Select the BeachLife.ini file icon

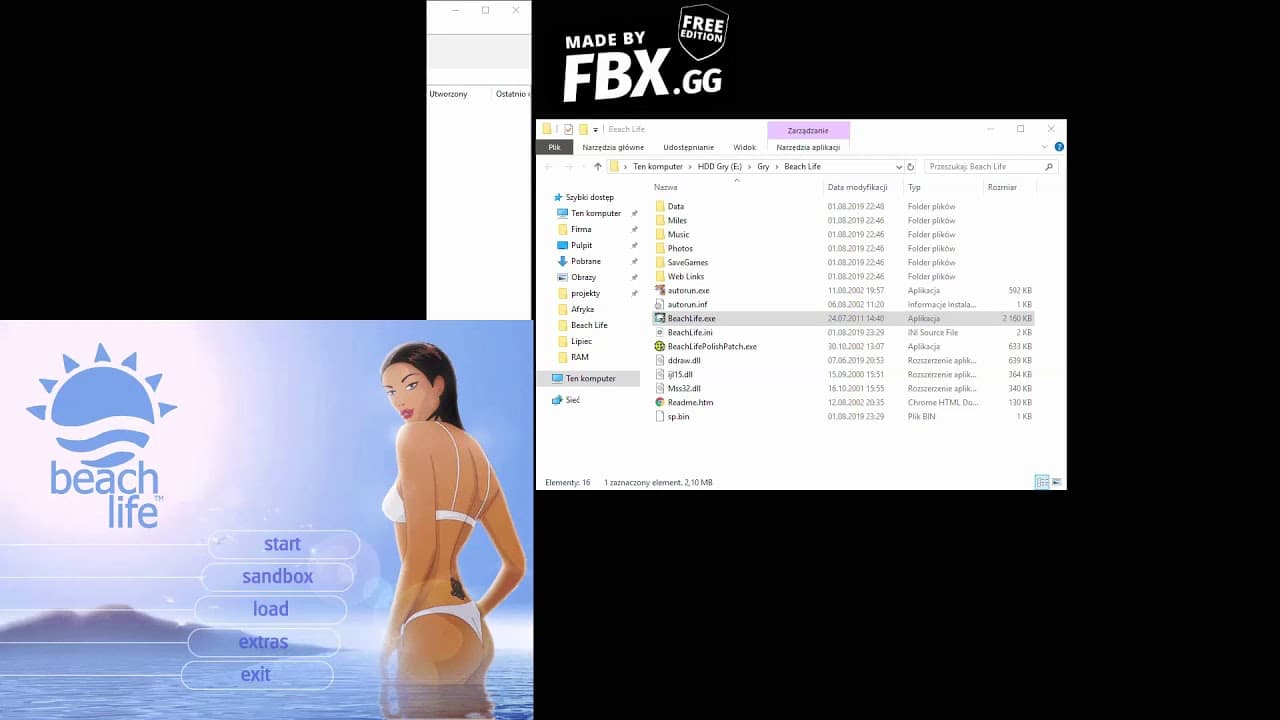pos(660,332)
